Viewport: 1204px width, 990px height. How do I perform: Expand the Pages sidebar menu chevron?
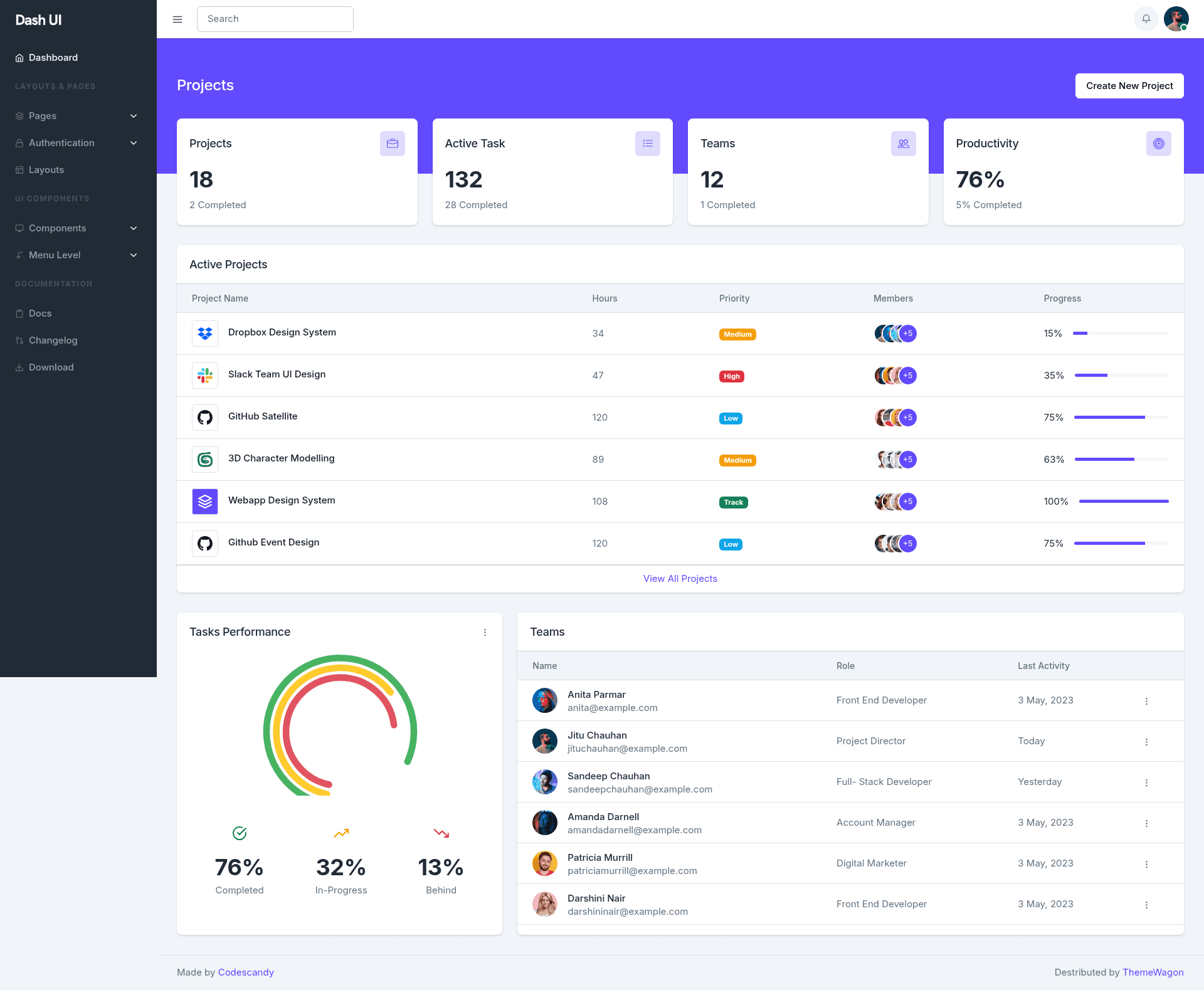coord(134,116)
